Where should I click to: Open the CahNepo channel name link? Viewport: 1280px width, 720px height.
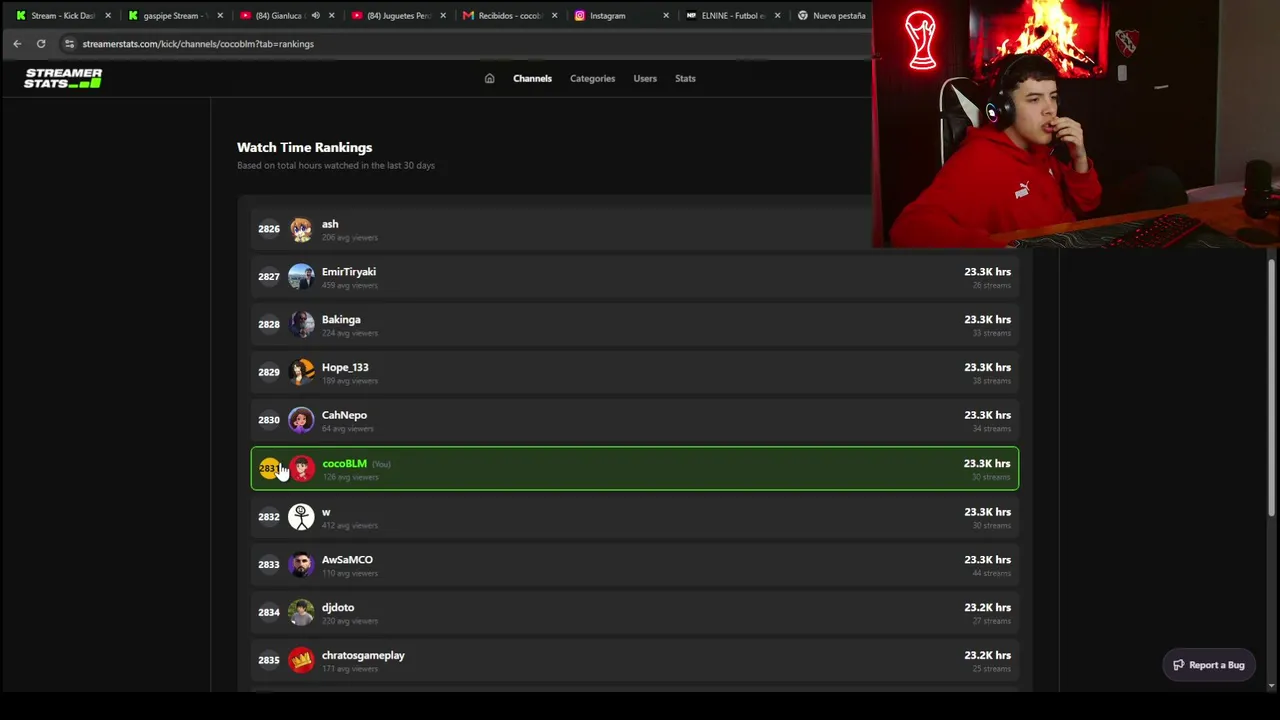pyautogui.click(x=344, y=415)
